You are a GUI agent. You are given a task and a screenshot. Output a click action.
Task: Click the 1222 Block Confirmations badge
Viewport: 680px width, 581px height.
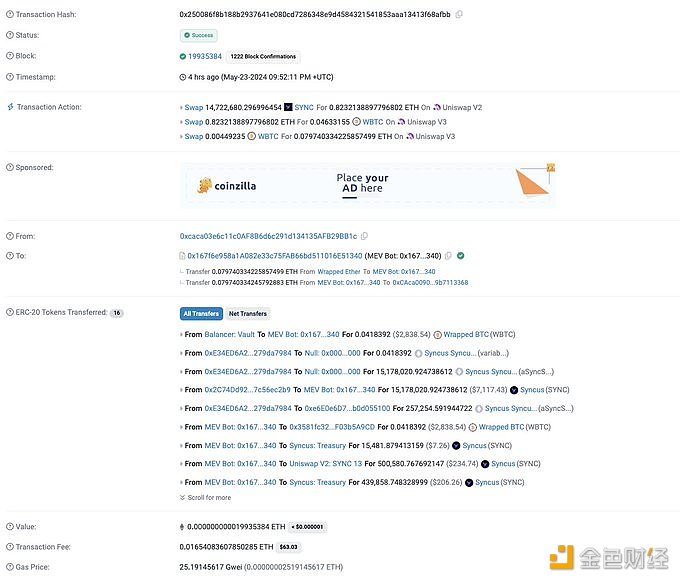point(263,56)
